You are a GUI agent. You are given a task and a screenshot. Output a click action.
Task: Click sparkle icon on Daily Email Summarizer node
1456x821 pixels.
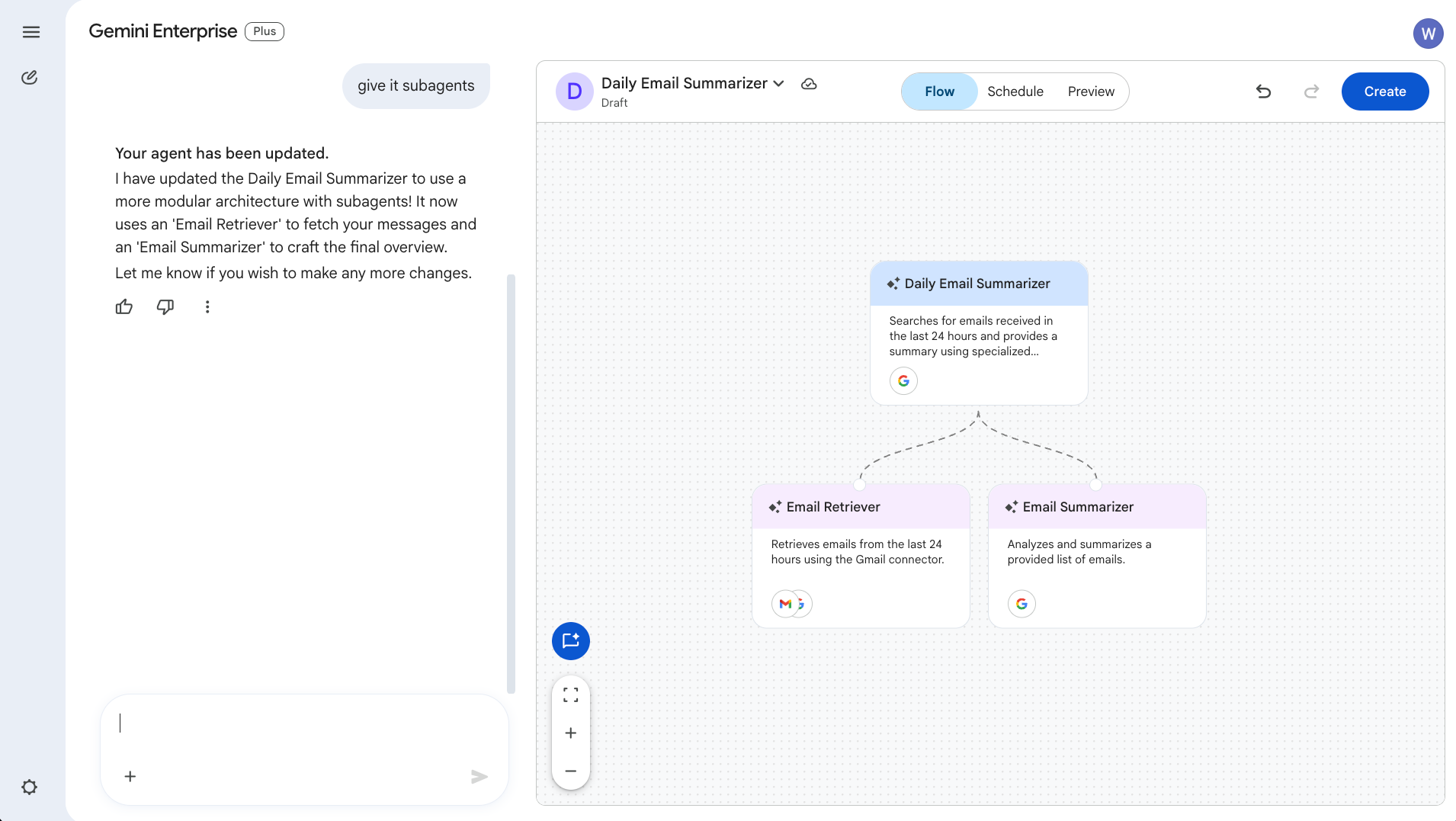(893, 284)
